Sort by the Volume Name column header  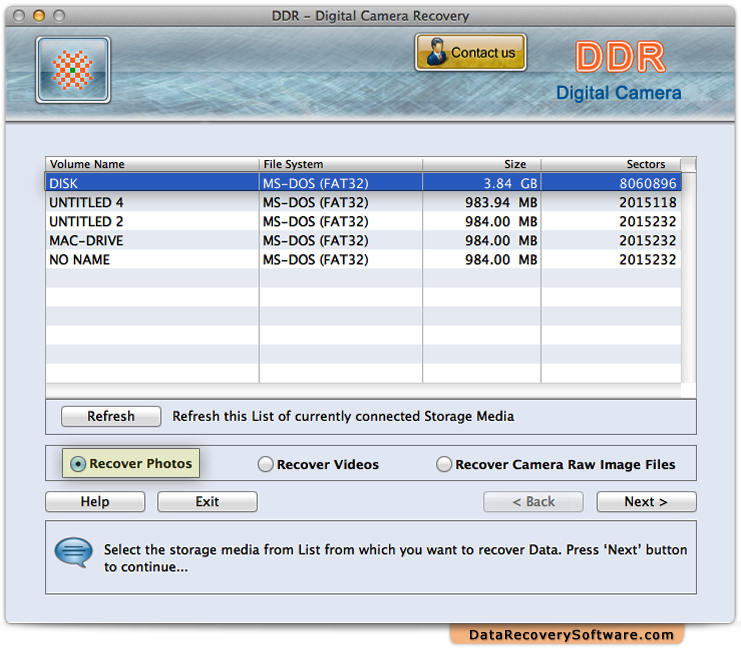(152, 164)
